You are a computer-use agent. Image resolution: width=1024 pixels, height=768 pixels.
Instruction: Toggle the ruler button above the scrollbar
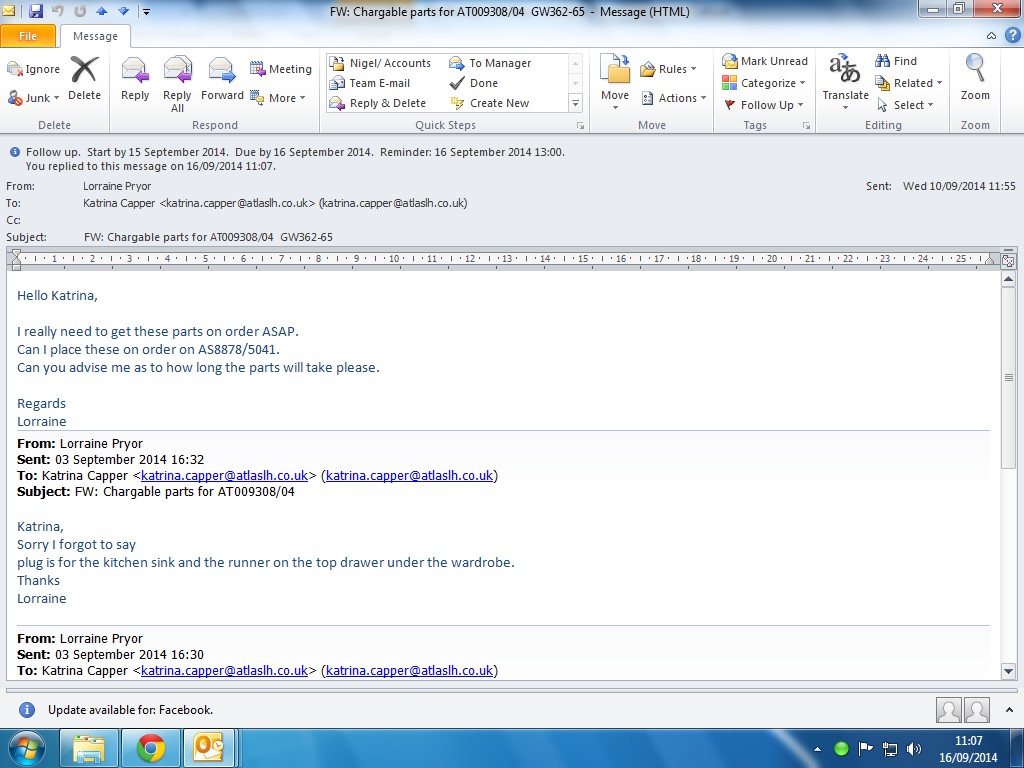tap(1008, 260)
